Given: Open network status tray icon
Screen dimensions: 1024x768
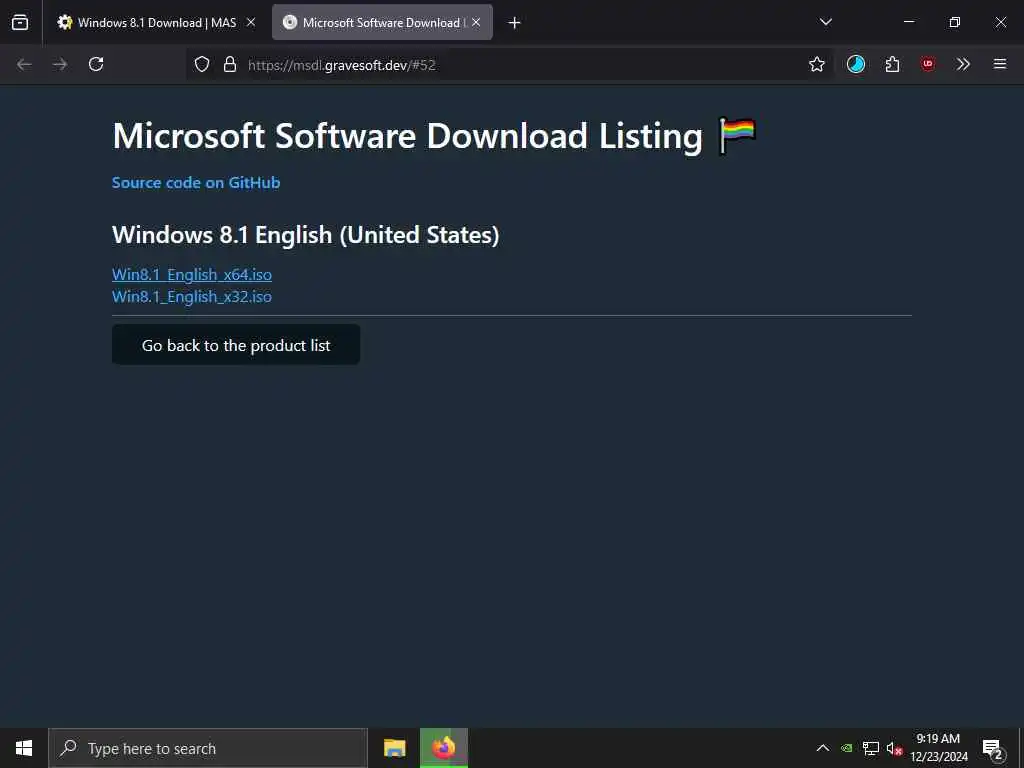Looking at the screenshot, I should point(871,748).
